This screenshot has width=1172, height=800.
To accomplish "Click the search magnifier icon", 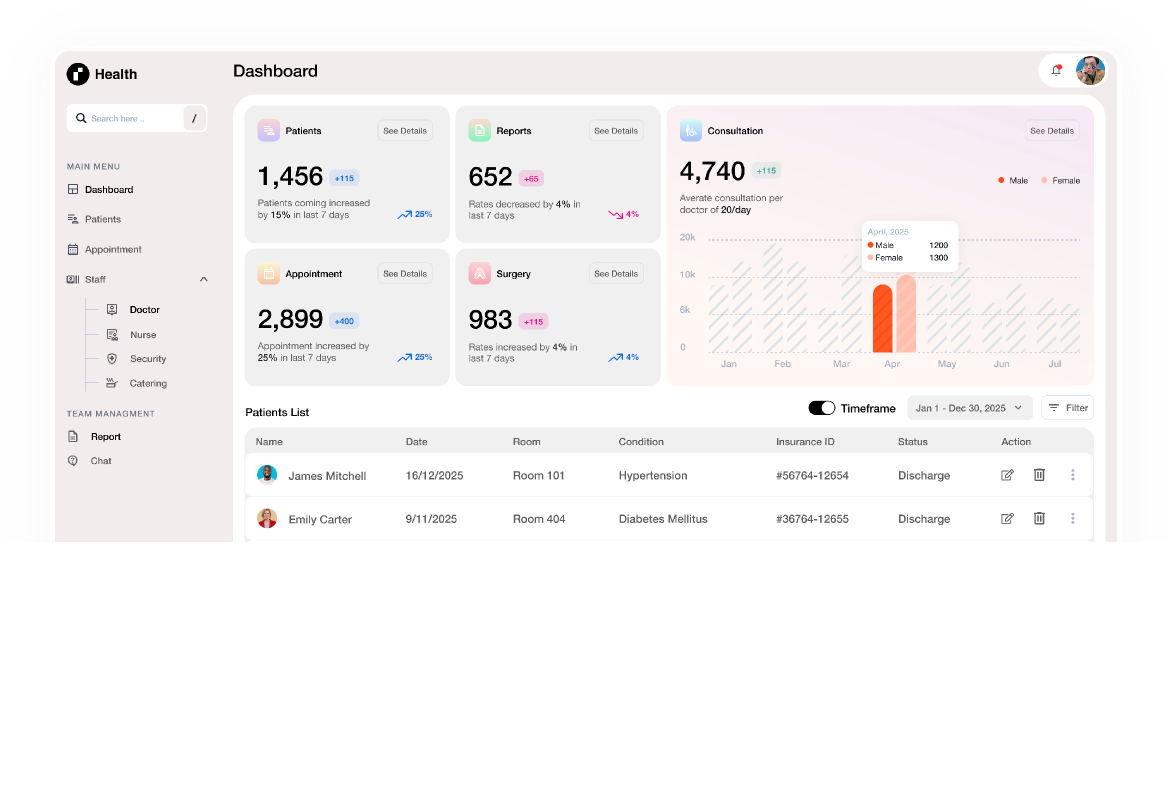I will click(81, 118).
